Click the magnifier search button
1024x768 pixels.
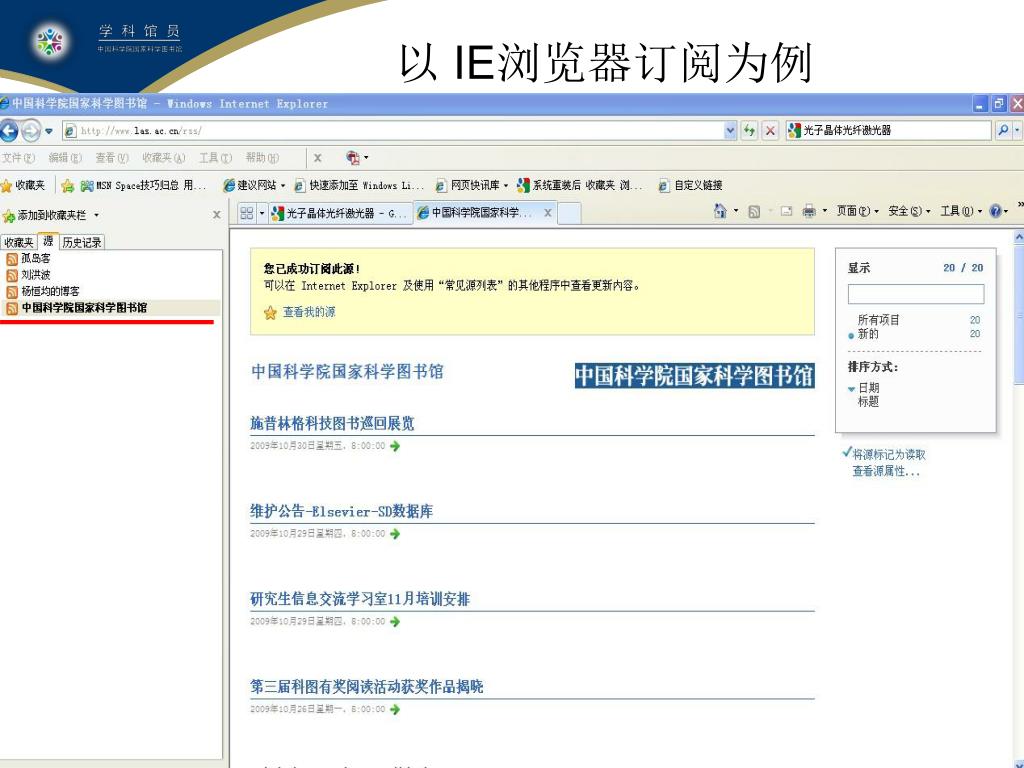point(1003,130)
